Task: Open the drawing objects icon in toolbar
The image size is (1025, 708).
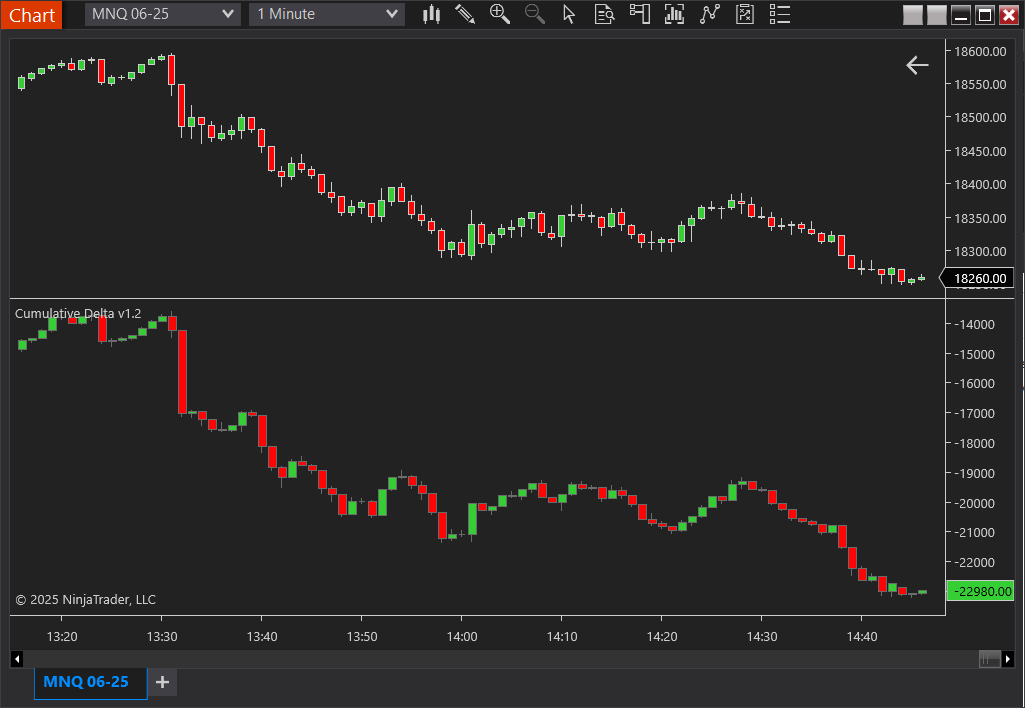Action: point(745,14)
